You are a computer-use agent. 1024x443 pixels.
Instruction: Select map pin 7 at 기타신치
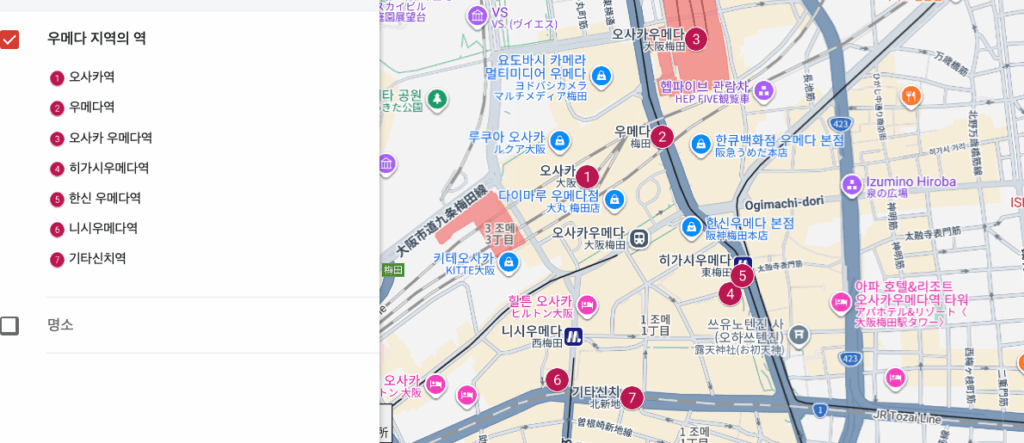click(x=631, y=398)
